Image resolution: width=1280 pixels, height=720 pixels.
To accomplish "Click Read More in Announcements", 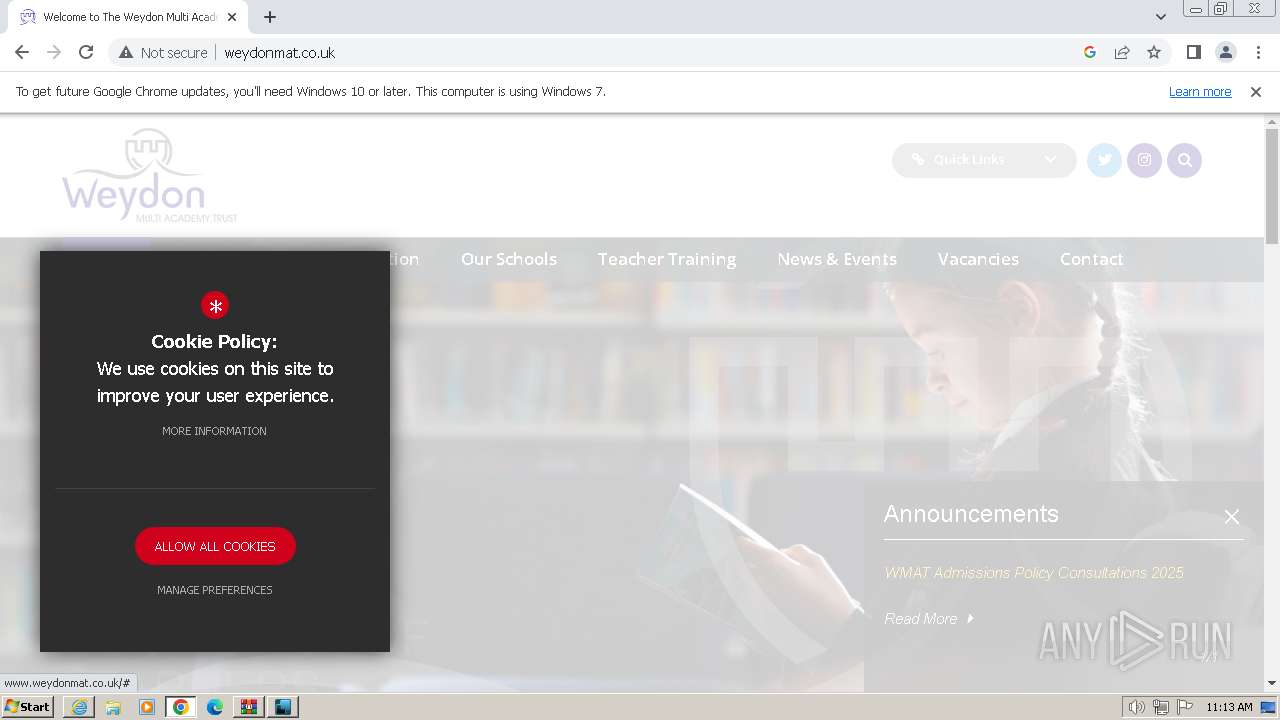I will tap(929, 619).
